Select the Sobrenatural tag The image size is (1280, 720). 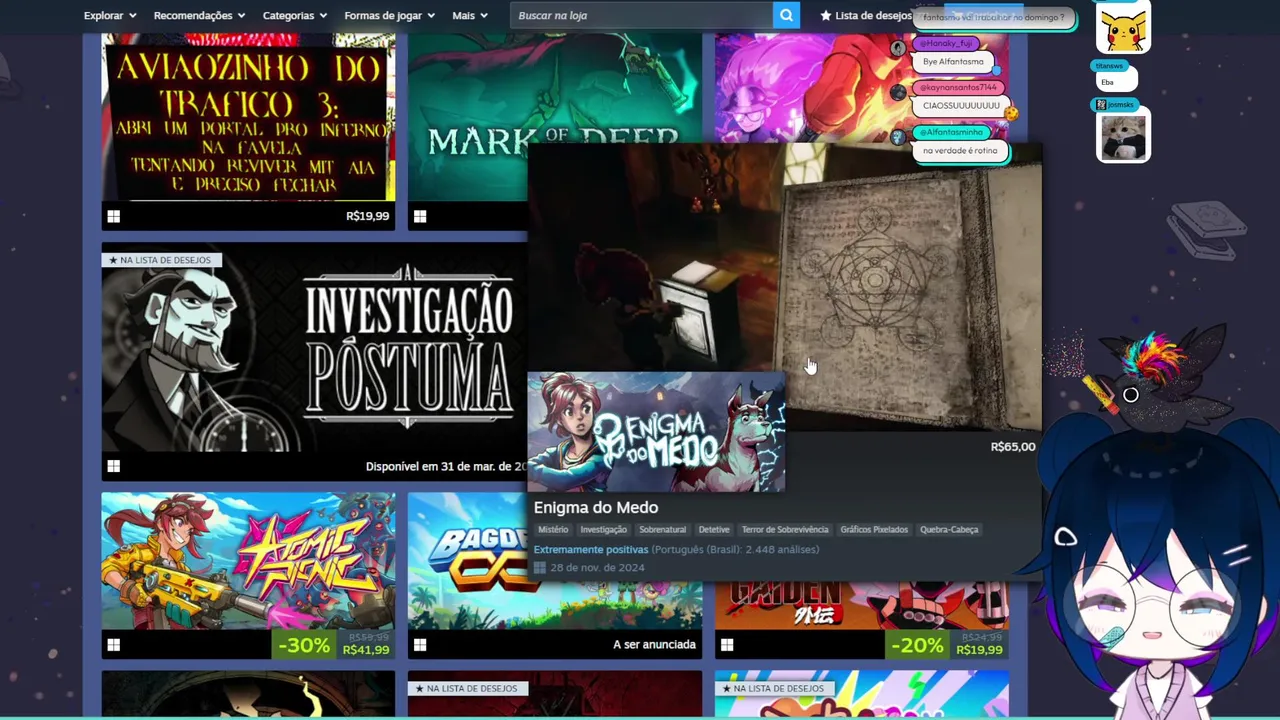[x=663, y=530]
